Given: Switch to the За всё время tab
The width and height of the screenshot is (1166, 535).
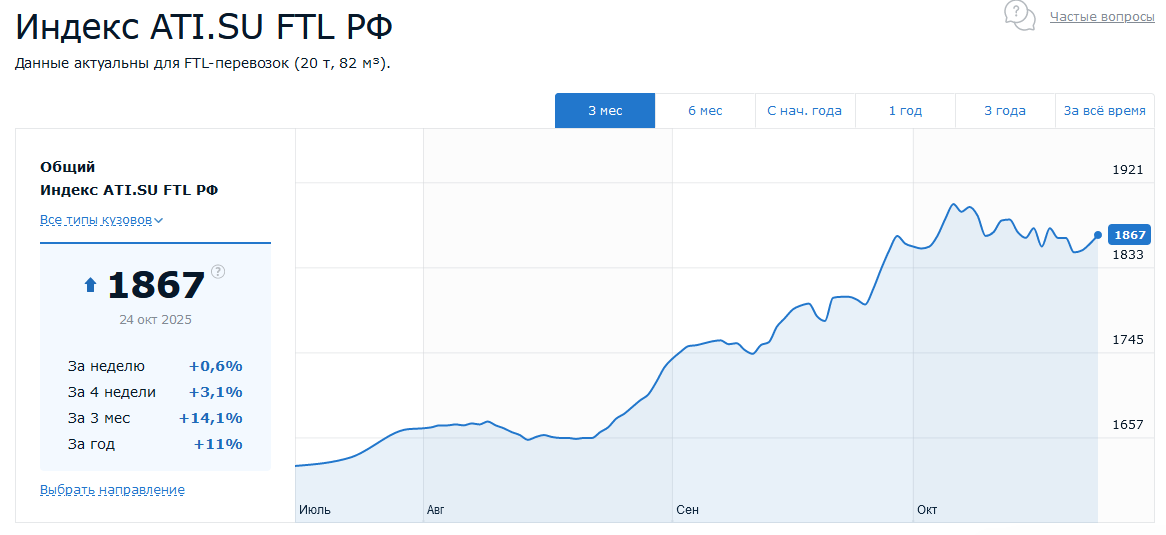Looking at the screenshot, I should click(1104, 111).
